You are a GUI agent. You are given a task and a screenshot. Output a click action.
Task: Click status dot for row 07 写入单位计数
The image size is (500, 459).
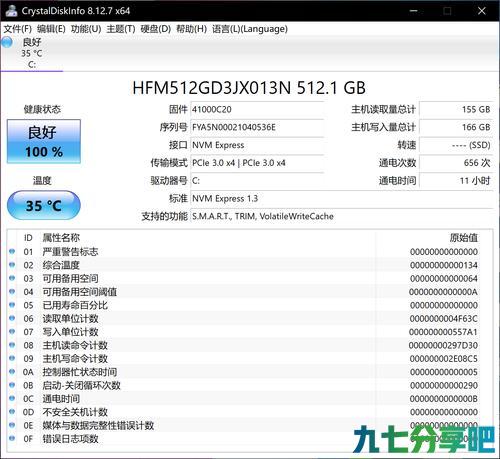12,331
